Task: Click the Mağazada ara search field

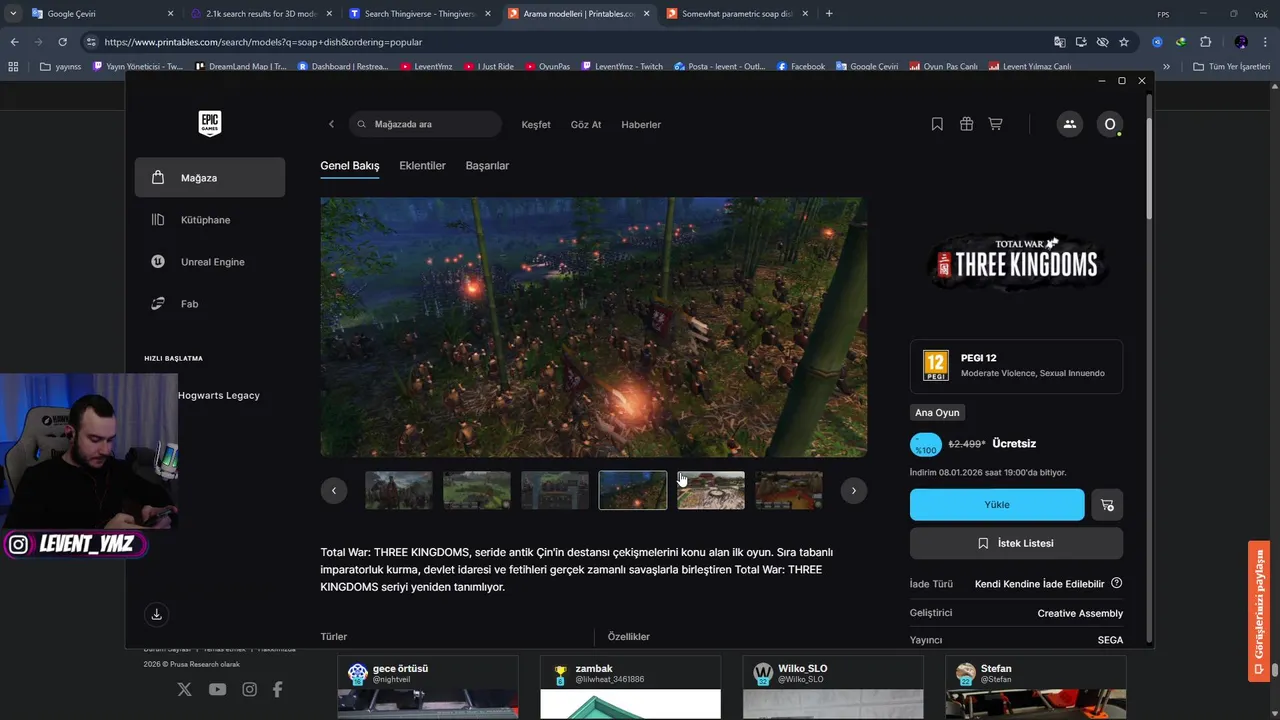Action: click(x=425, y=124)
